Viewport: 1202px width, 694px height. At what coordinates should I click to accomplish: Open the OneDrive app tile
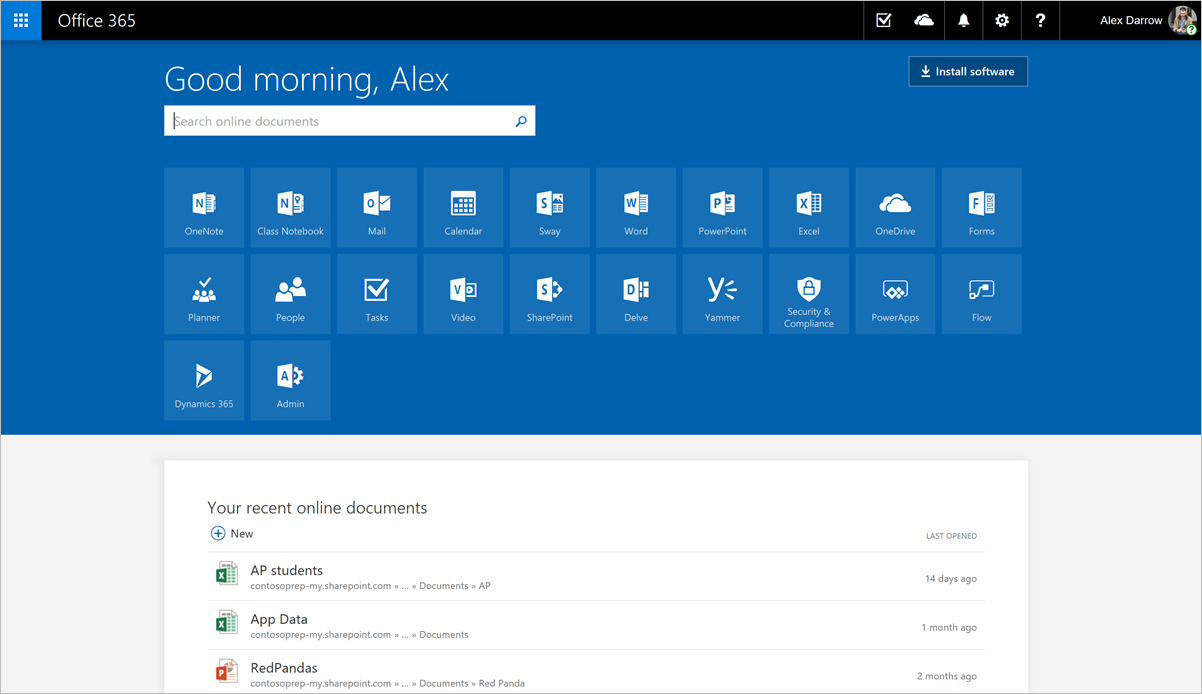point(895,208)
